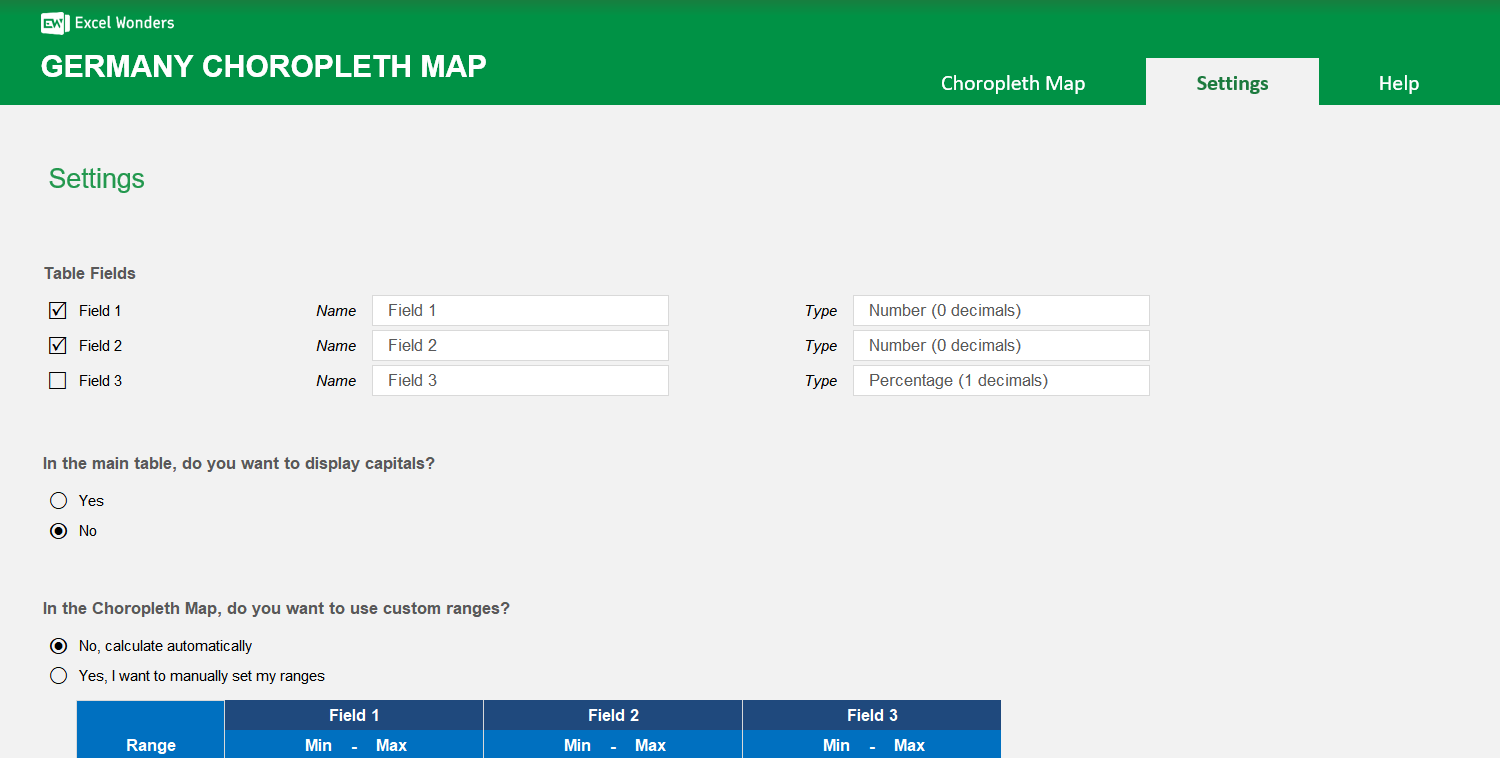Screen dimensions: 1500x758
Task: Select 'Yes, I want to manually set my ranges'
Action: (58, 675)
